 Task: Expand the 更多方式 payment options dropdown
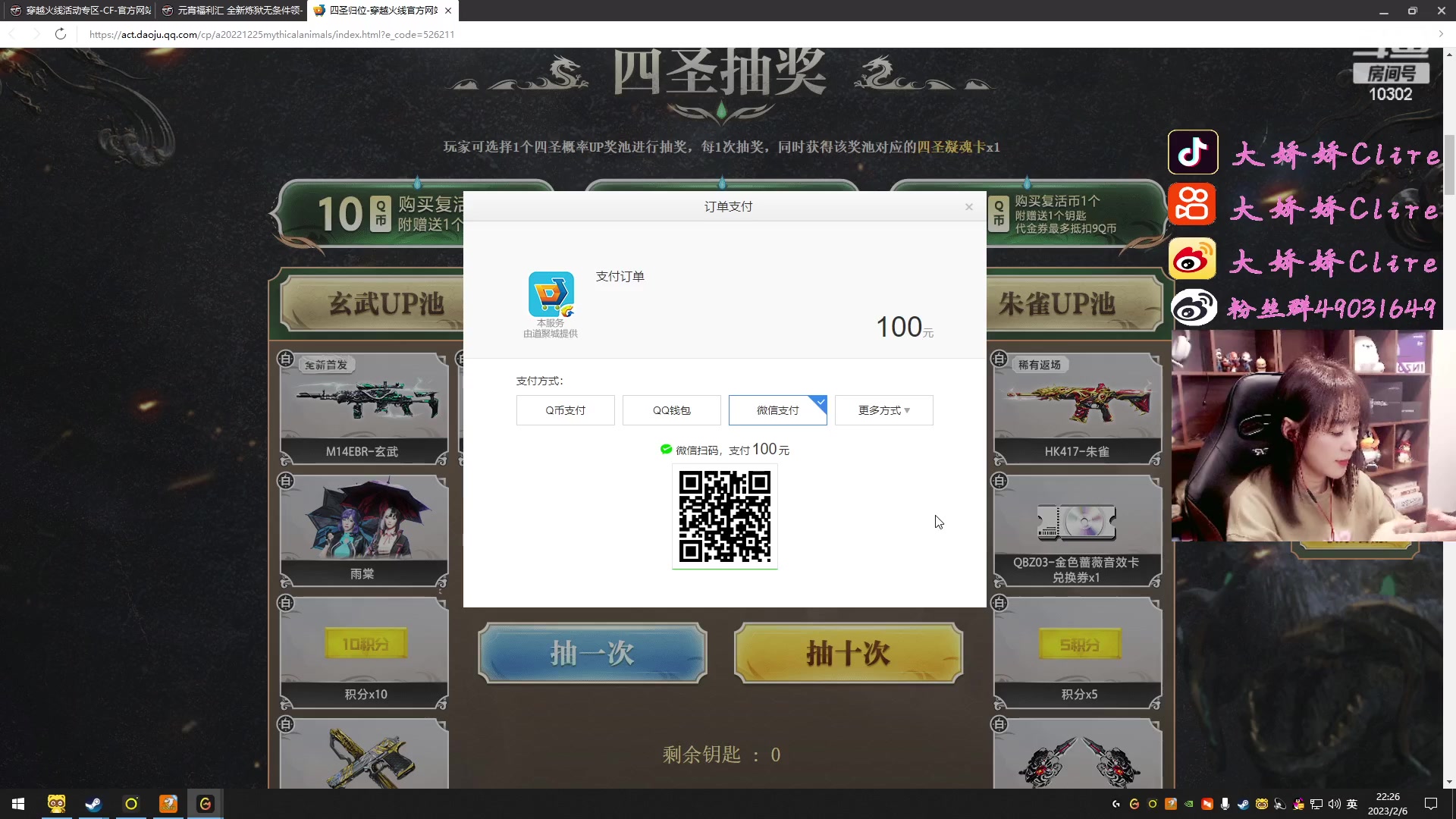pos(884,410)
